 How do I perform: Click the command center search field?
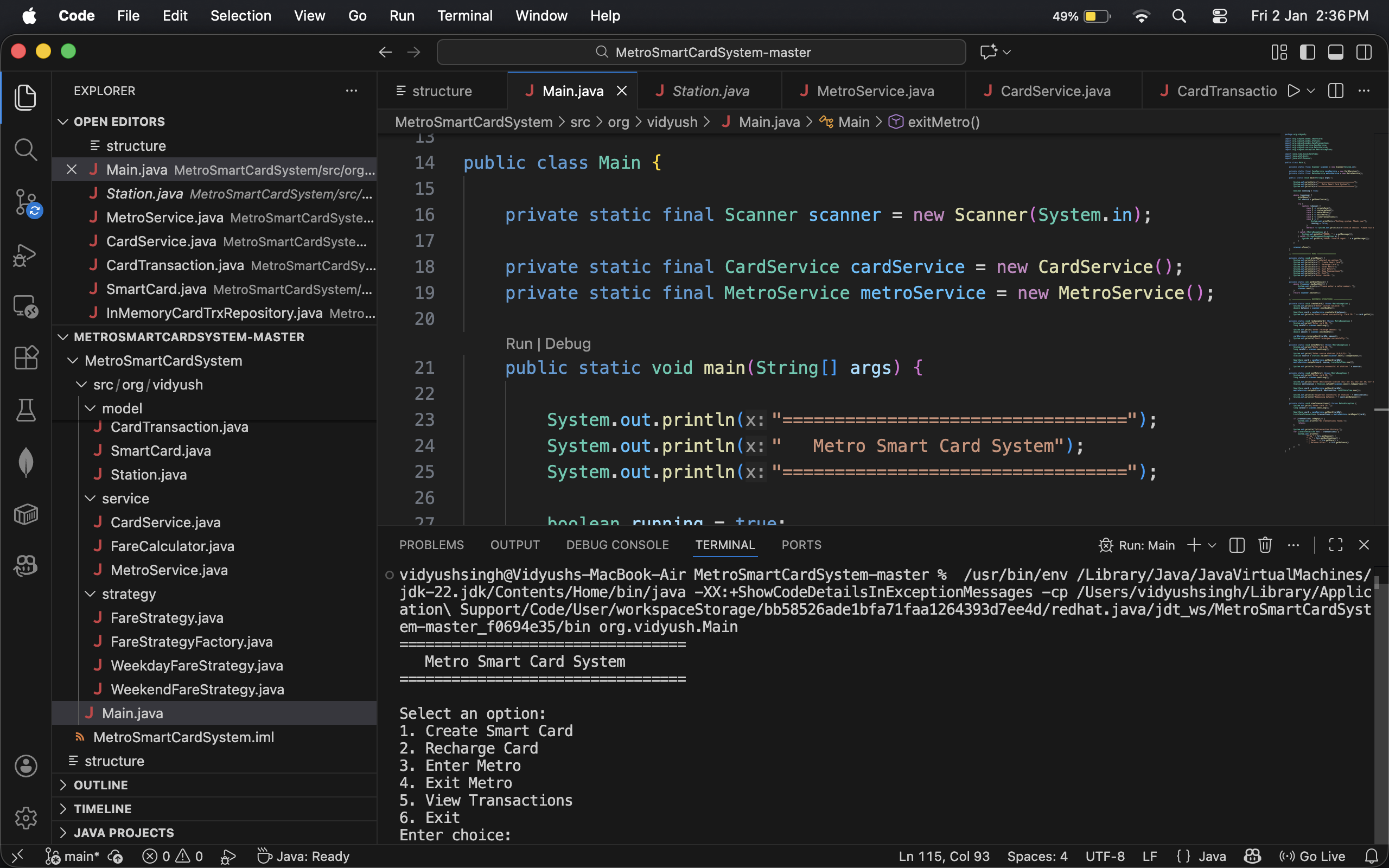point(701,52)
